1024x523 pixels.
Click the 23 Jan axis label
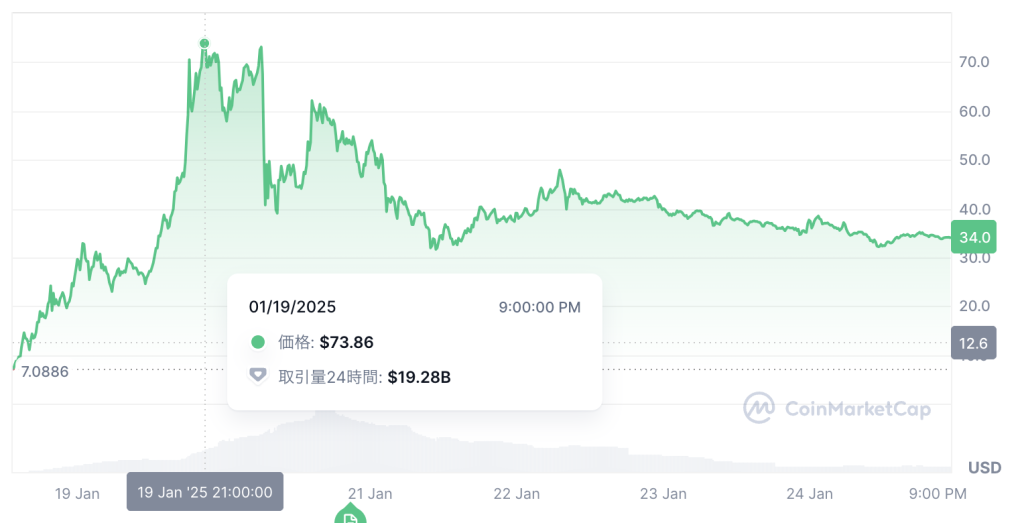(x=664, y=493)
